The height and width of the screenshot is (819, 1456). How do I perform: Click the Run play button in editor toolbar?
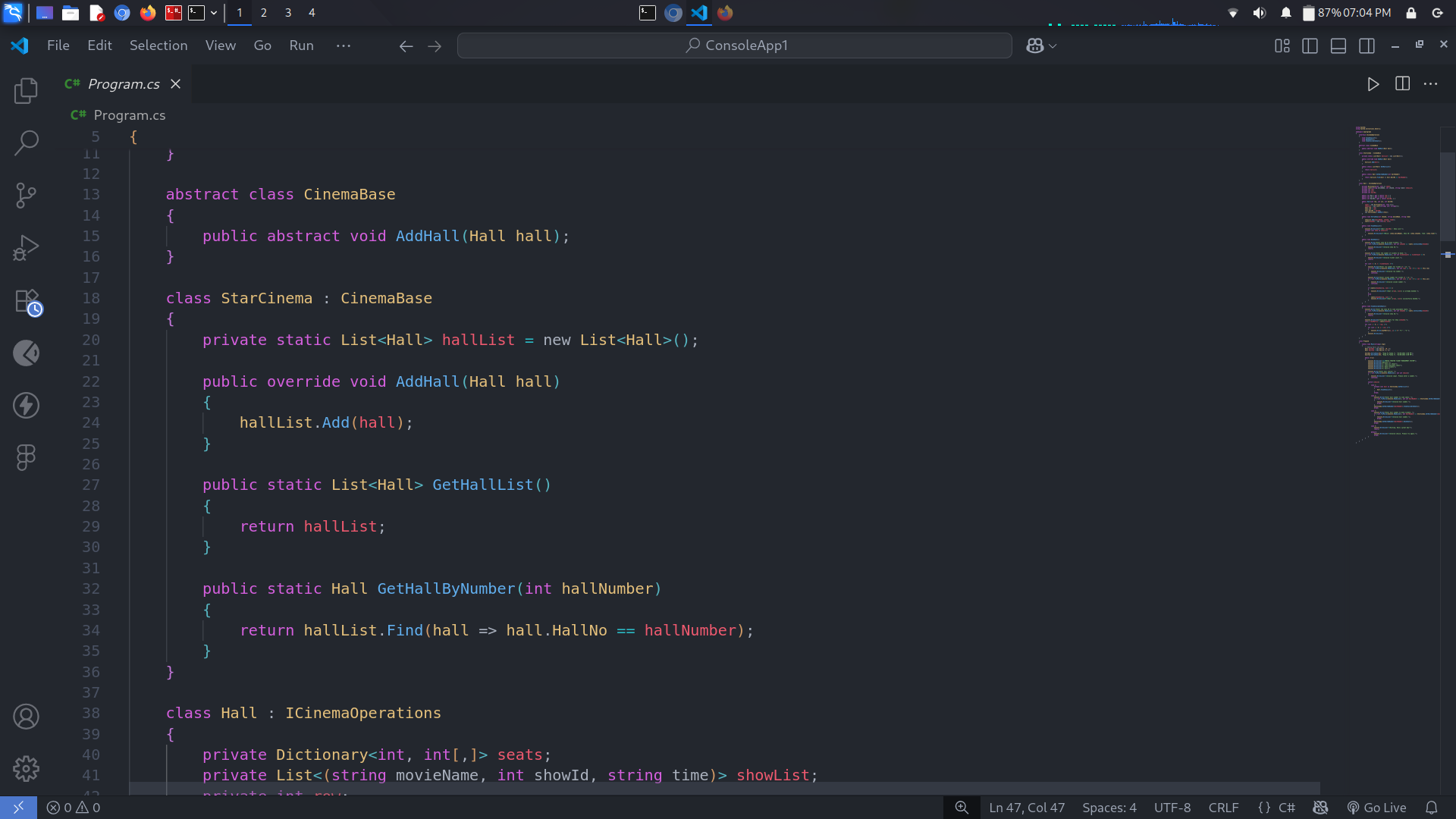point(1373,84)
